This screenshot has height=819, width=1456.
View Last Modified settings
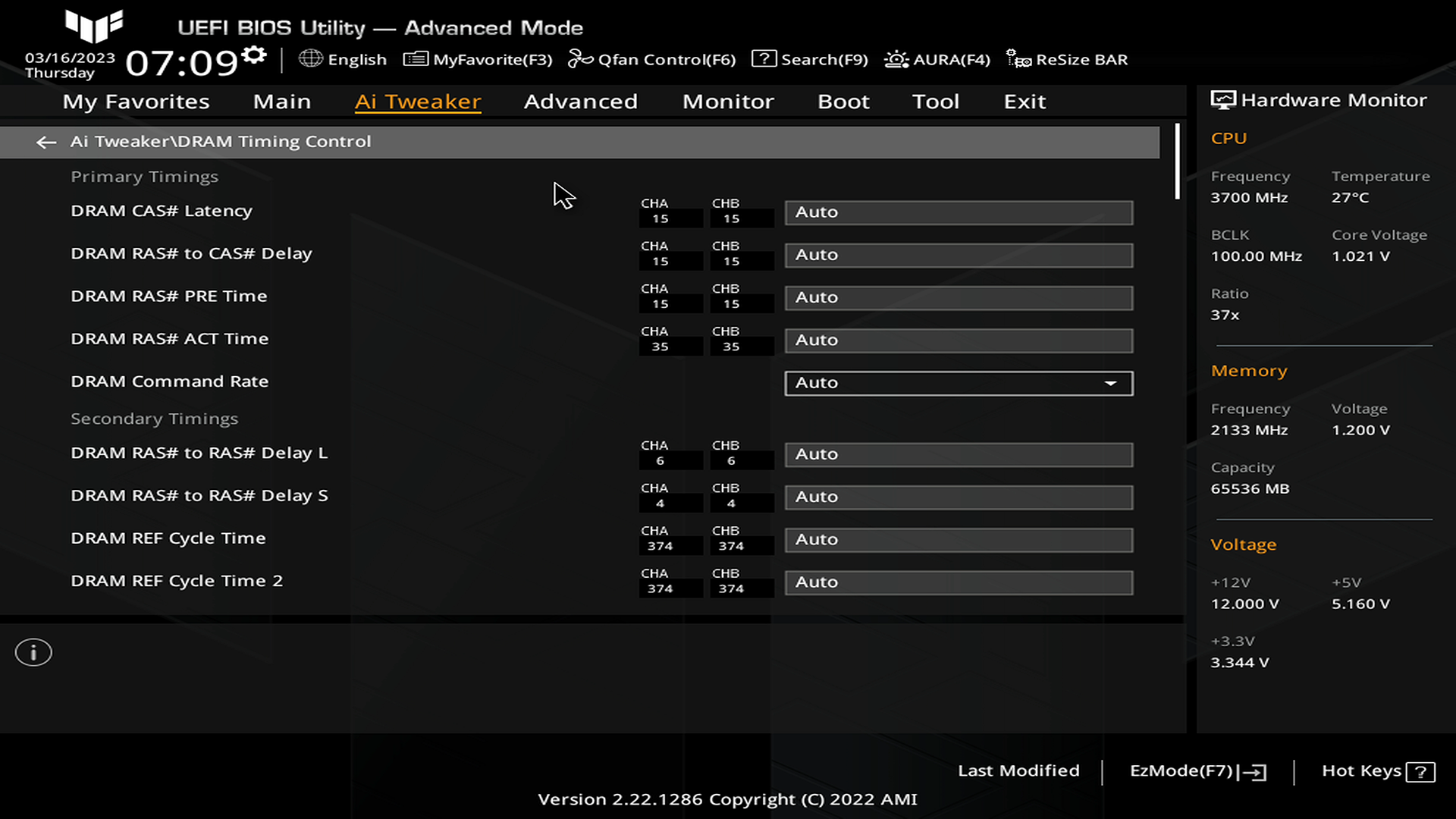coord(1019,770)
